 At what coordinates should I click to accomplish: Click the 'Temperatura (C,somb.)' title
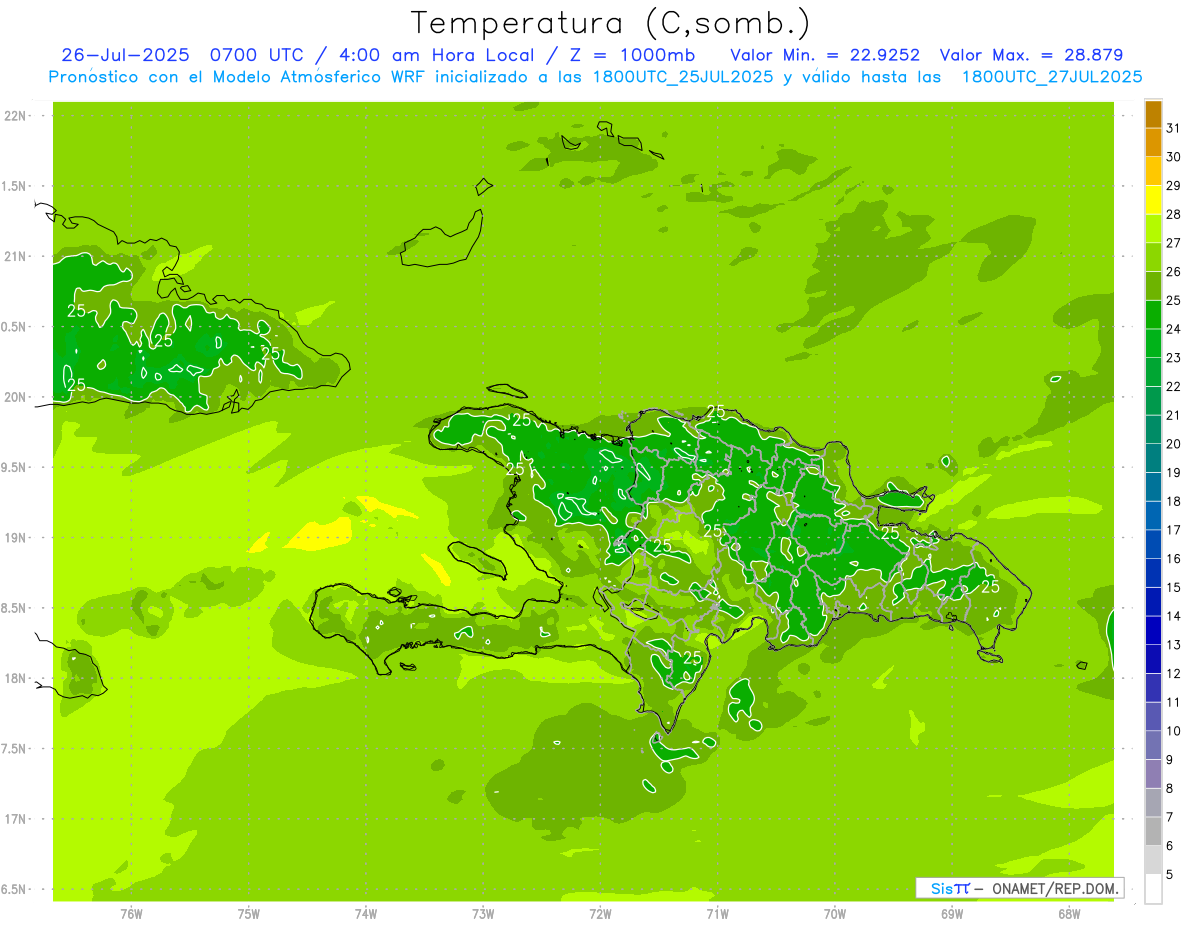(610, 23)
